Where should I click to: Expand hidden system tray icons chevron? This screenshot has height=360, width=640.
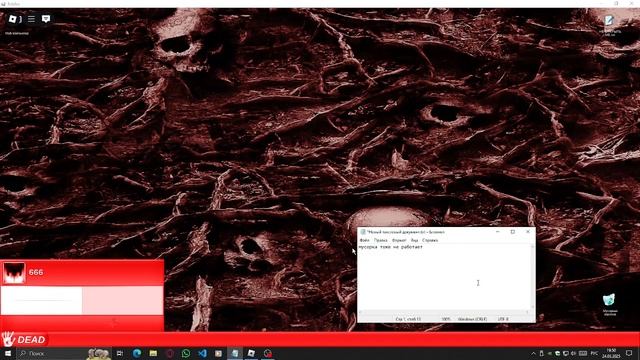[533, 353]
